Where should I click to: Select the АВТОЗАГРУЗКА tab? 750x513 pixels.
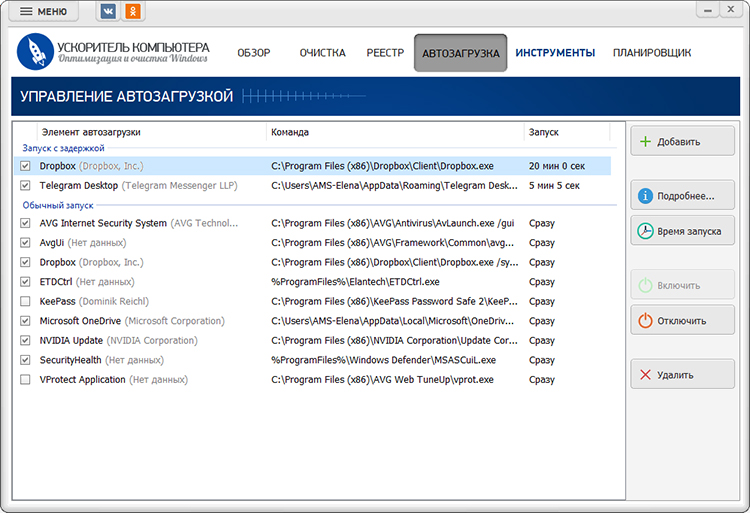[461, 53]
